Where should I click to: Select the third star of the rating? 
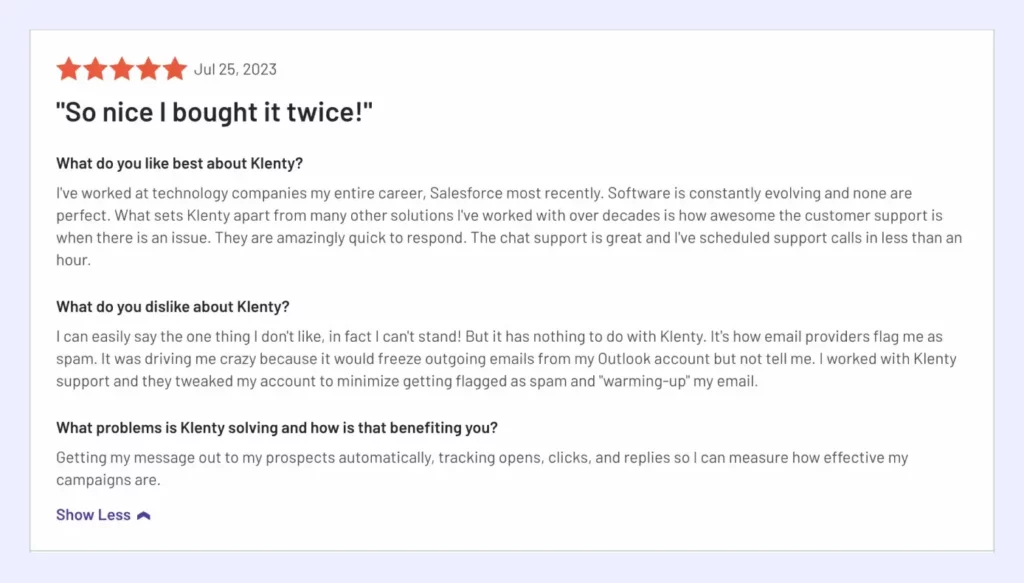(122, 69)
